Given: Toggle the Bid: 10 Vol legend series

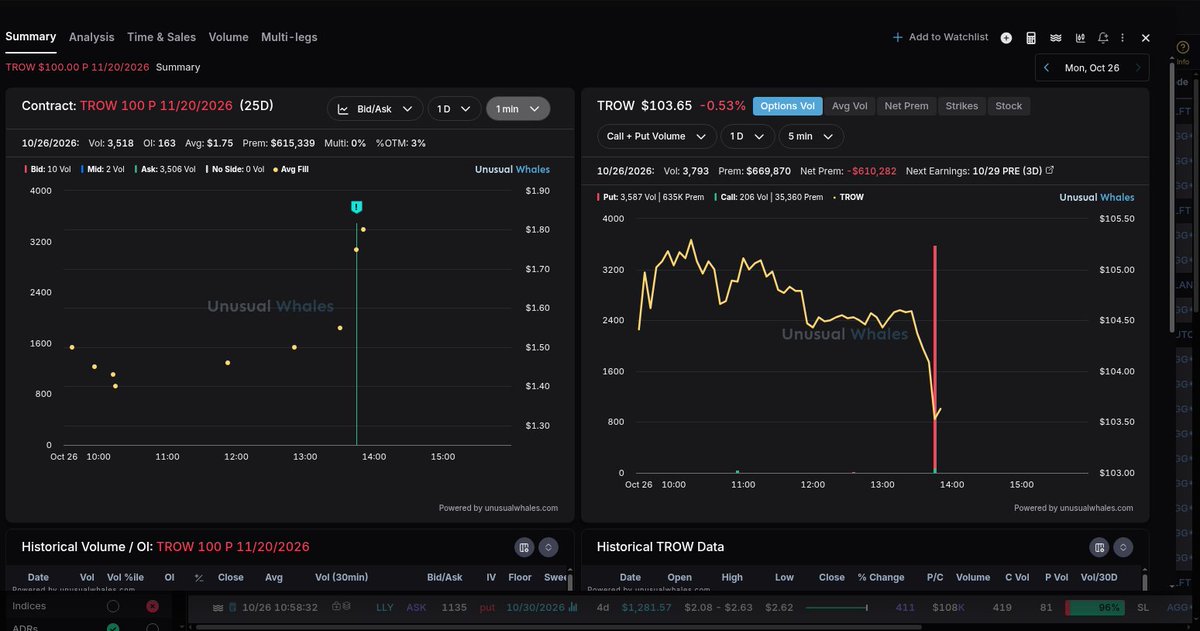Looking at the screenshot, I should (x=47, y=169).
